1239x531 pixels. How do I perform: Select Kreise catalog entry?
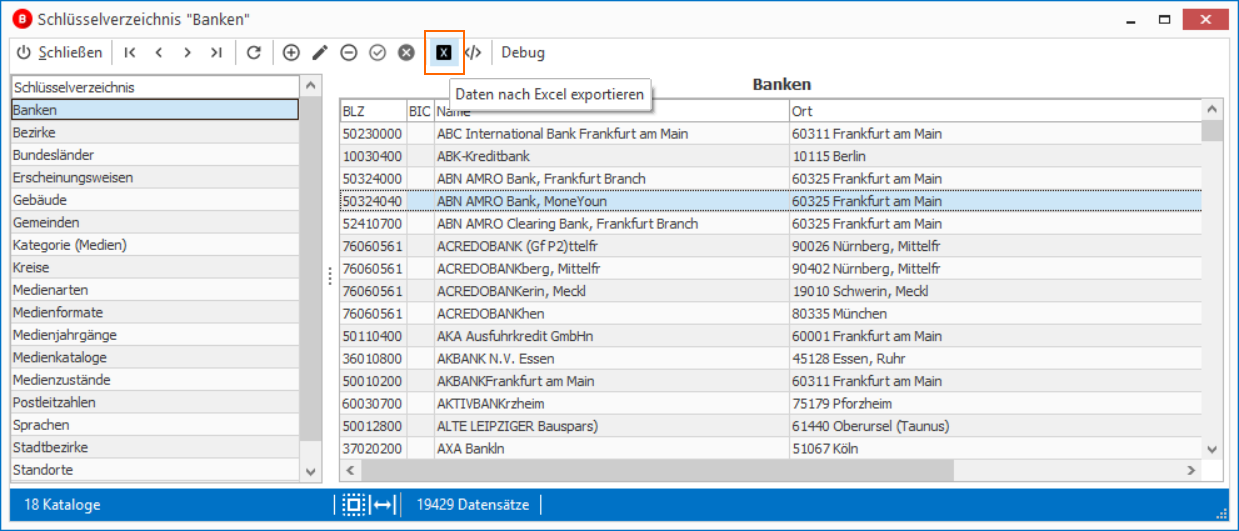click(155, 267)
